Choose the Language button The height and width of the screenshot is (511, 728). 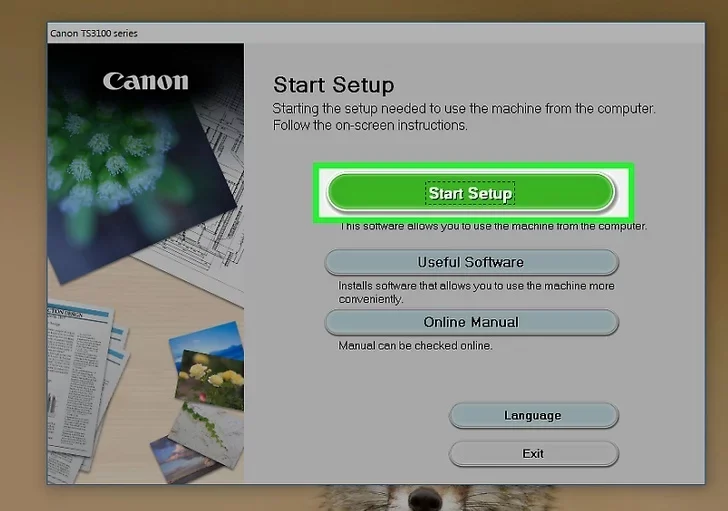(x=533, y=415)
